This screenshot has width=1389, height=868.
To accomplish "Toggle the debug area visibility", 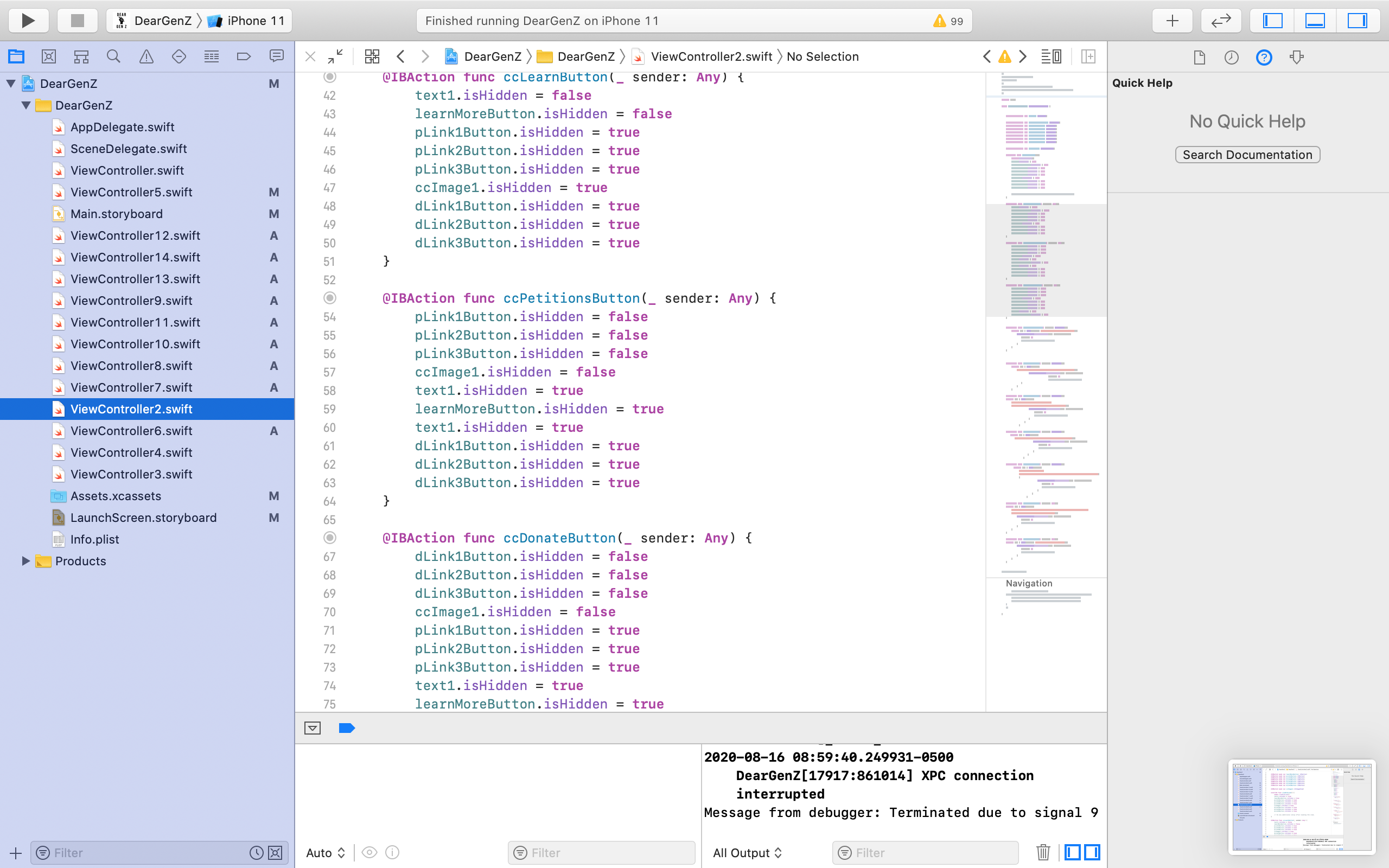I will click(x=1315, y=21).
